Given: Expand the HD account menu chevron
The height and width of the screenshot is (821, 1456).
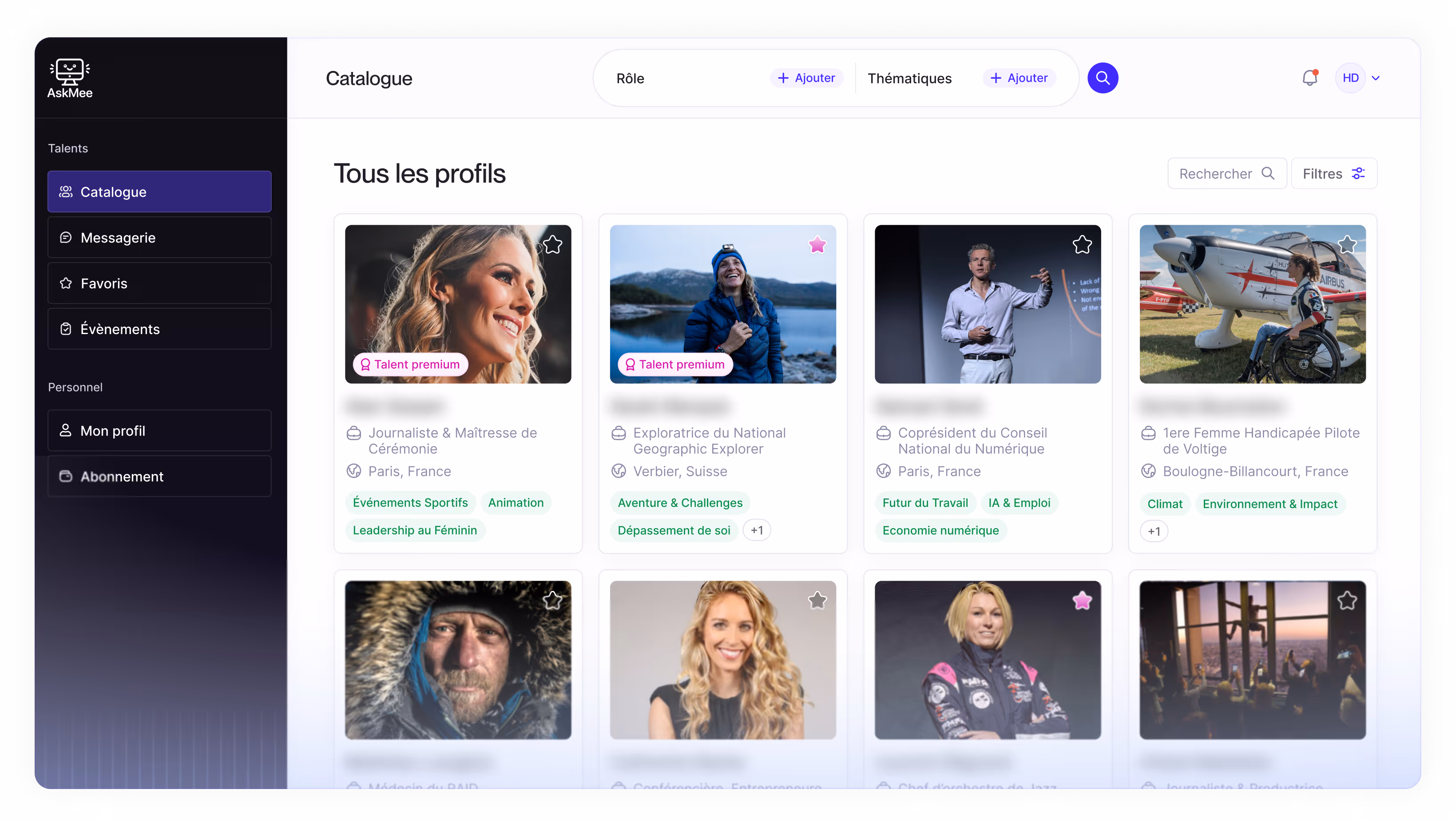Looking at the screenshot, I should pos(1376,78).
